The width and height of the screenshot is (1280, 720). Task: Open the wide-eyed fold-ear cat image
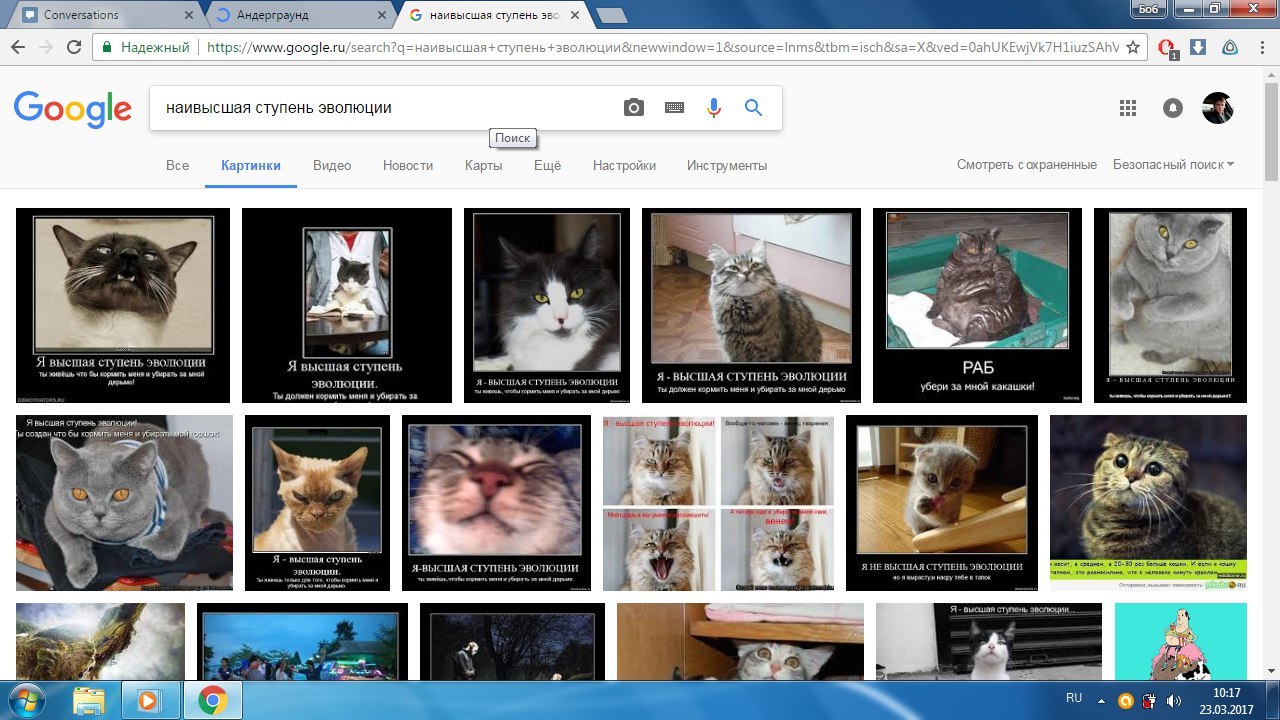[1148, 503]
